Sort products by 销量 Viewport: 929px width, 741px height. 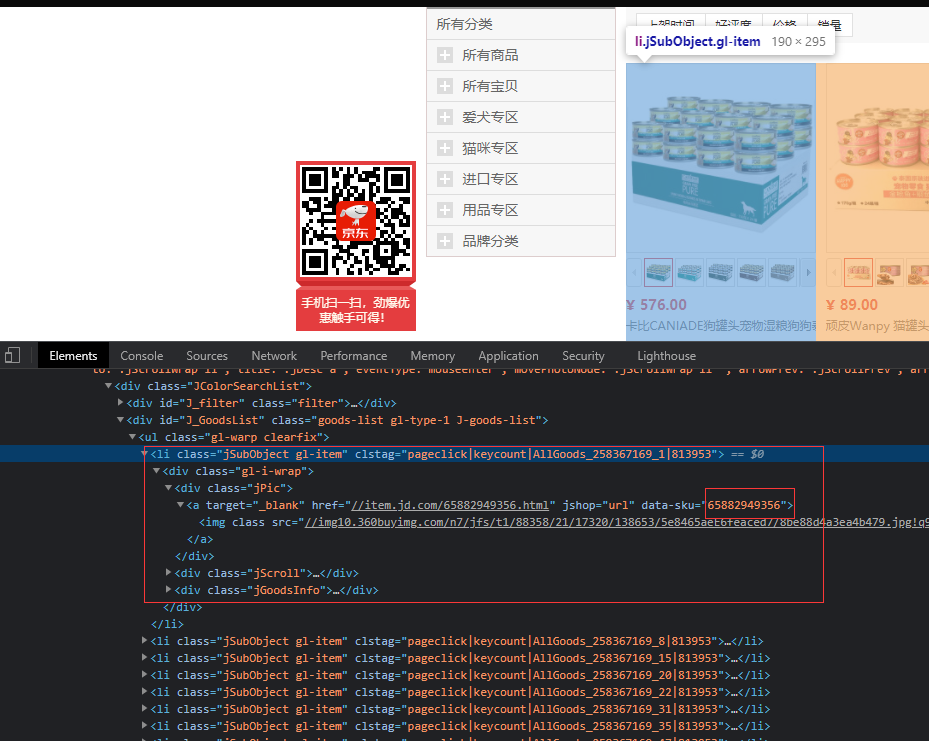[829, 25]
